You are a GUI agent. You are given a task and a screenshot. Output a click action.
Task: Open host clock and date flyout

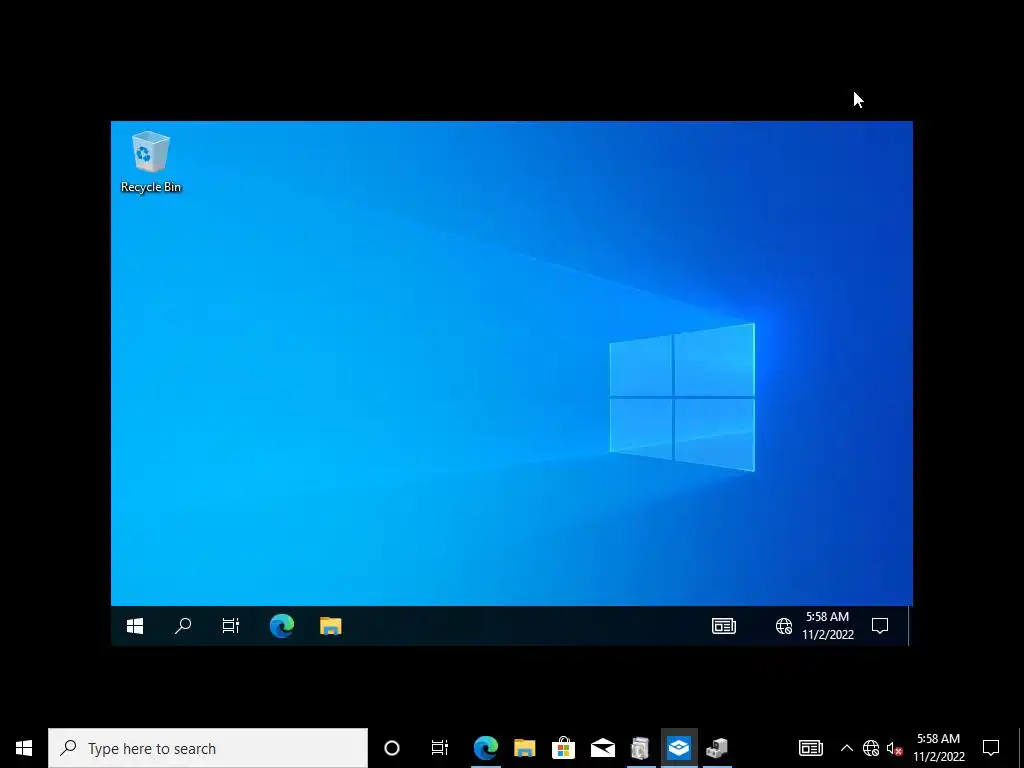938,748
